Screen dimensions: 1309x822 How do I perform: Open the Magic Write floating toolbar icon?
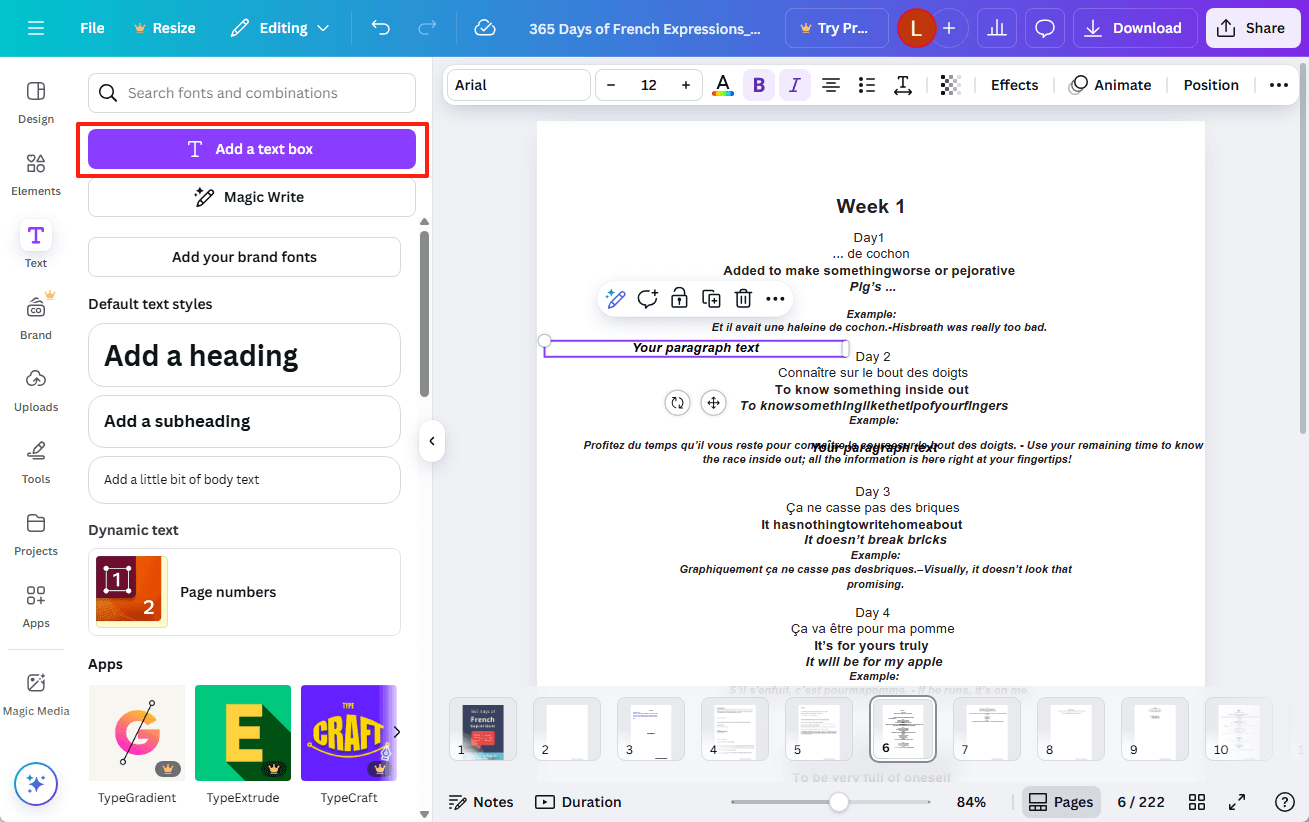point(616,298)
